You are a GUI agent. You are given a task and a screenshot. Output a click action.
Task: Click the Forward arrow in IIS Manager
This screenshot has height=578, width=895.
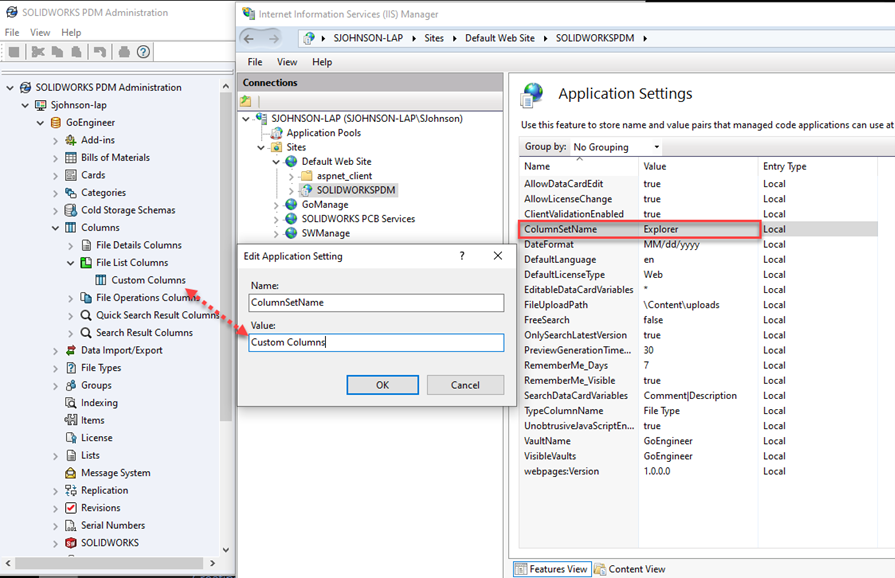click(274, 38)
